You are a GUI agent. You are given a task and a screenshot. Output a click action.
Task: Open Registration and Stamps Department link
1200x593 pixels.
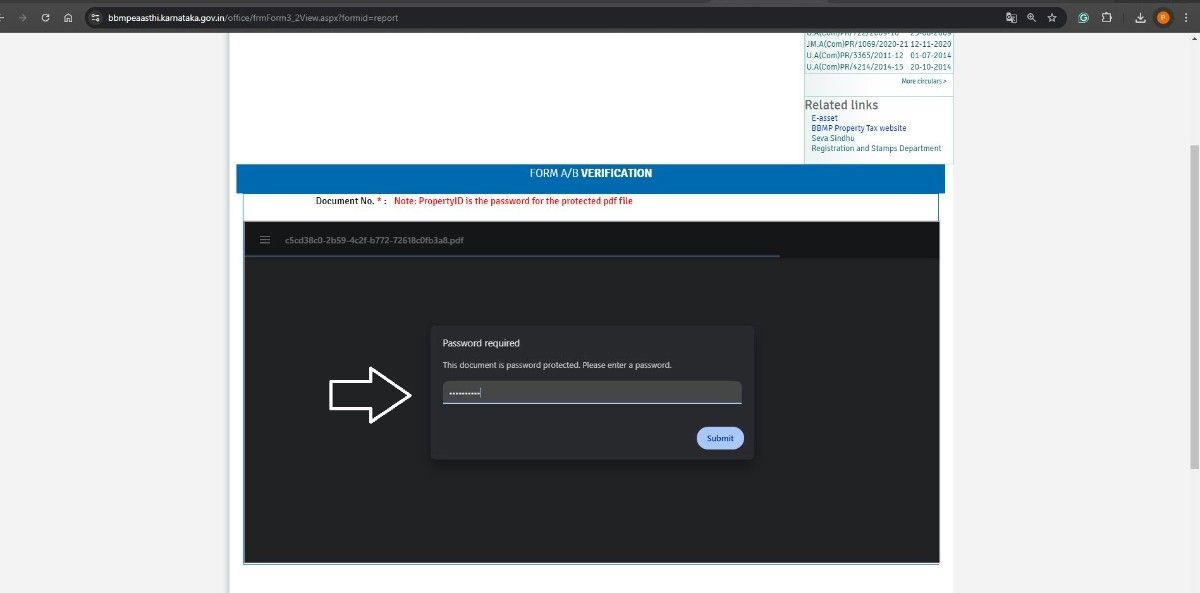pyautogui.click(x=876, y=148)
